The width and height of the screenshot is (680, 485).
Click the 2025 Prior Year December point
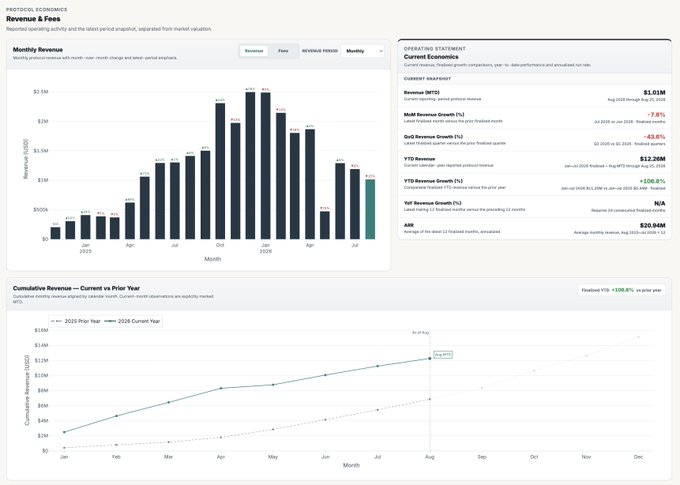point(638,337)
